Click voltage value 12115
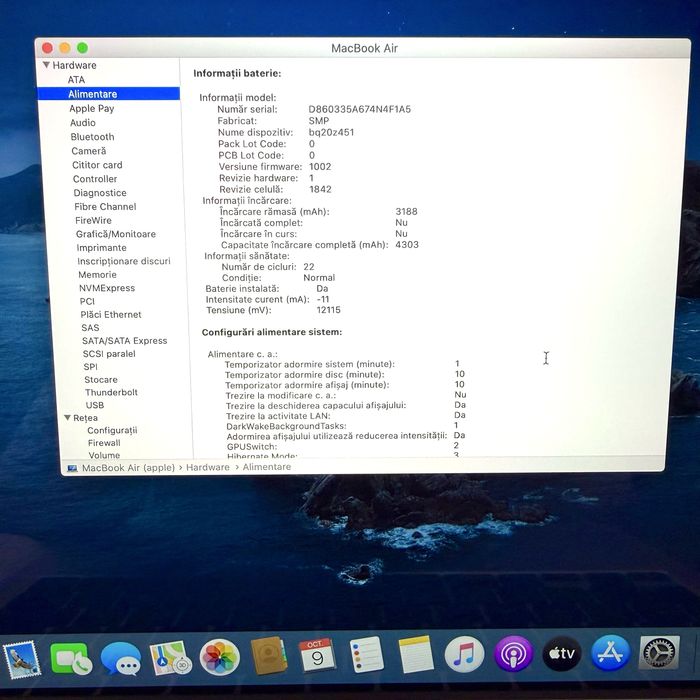This screenshot has width=700, height=700. (329, 310)
